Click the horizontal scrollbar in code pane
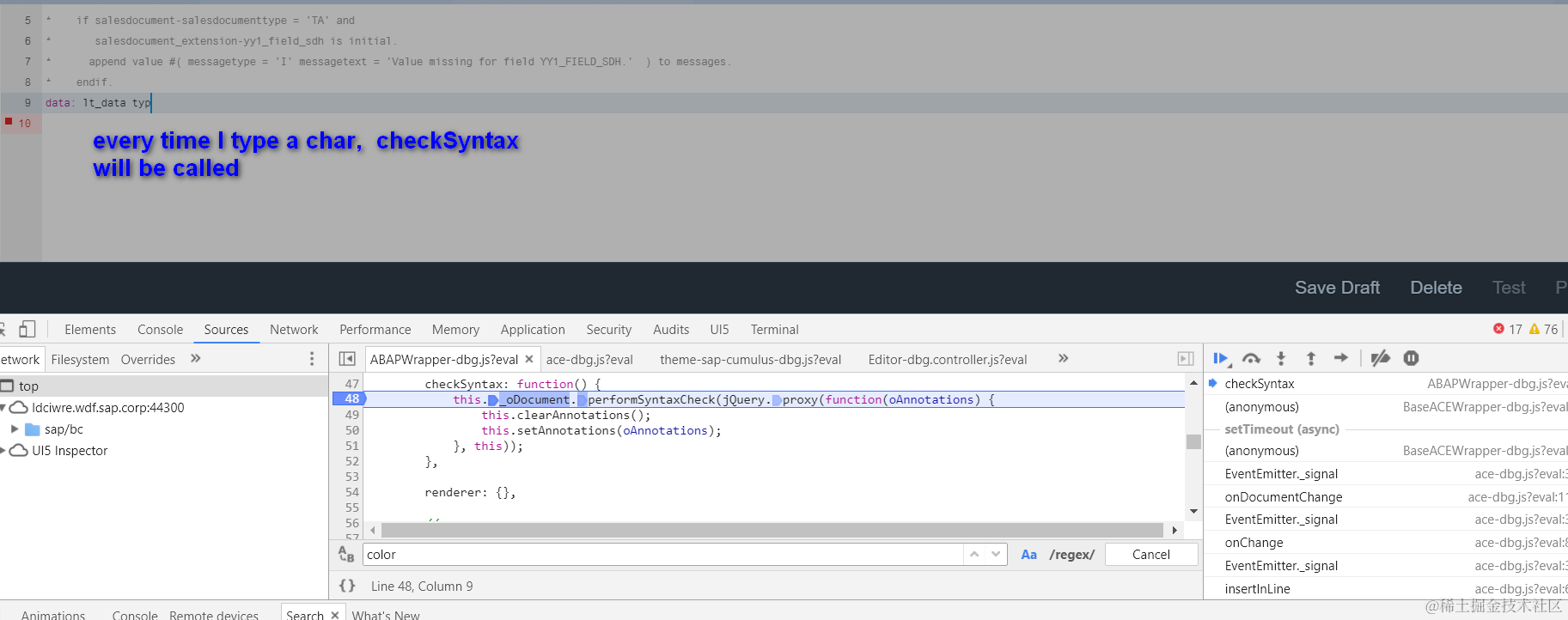The width and height of the screenshot is (1568, 620). coord(772,531)
